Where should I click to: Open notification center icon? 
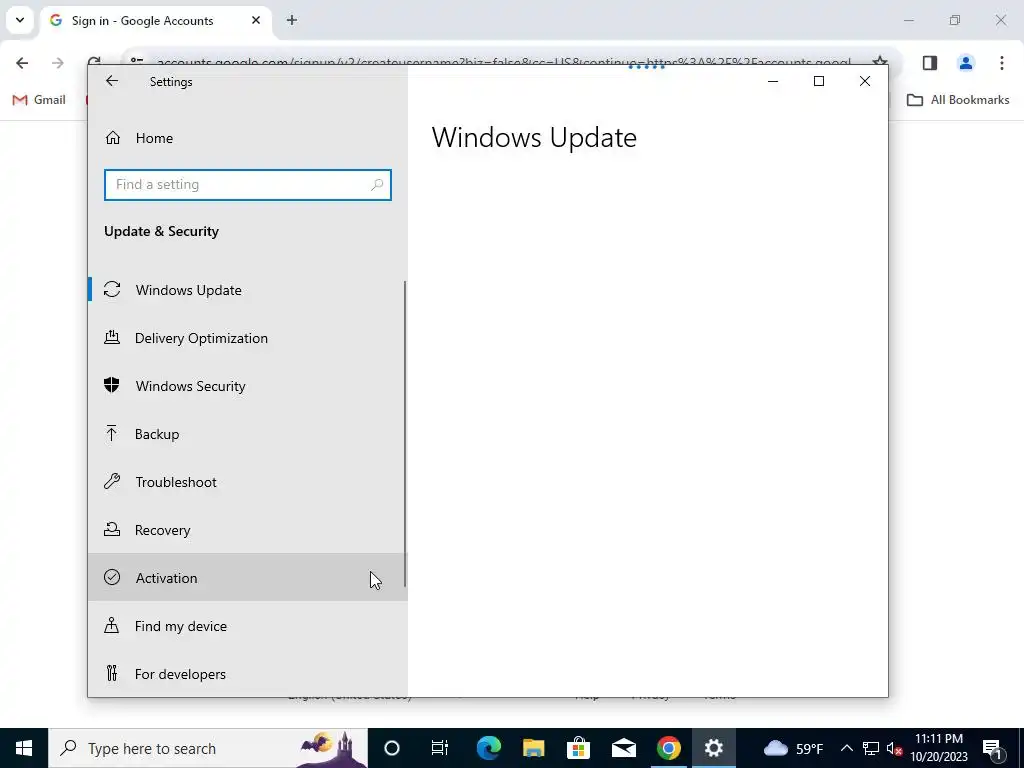tap(993, 748)
